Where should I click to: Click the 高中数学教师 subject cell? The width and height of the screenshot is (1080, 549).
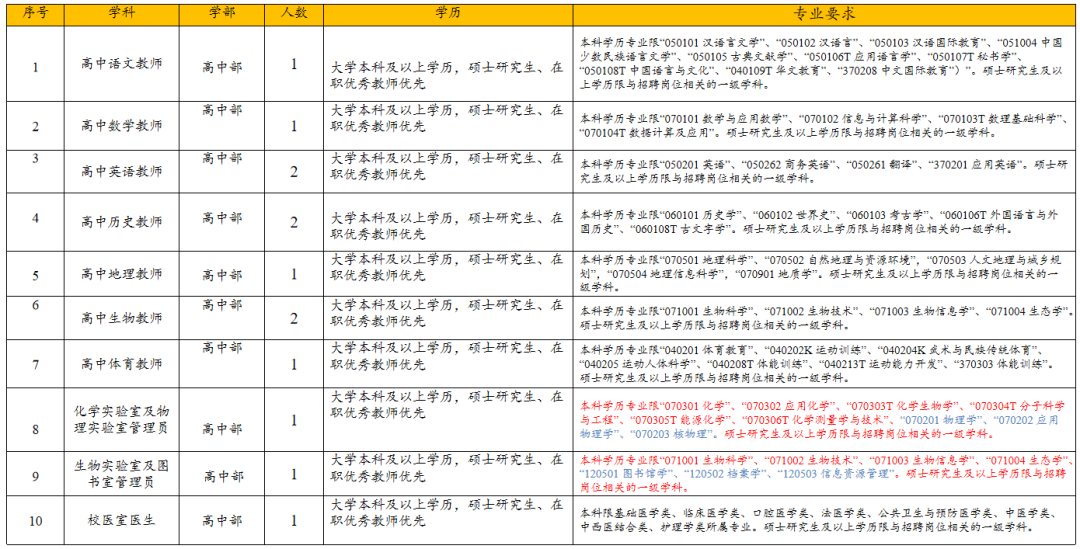pos(121,126)
